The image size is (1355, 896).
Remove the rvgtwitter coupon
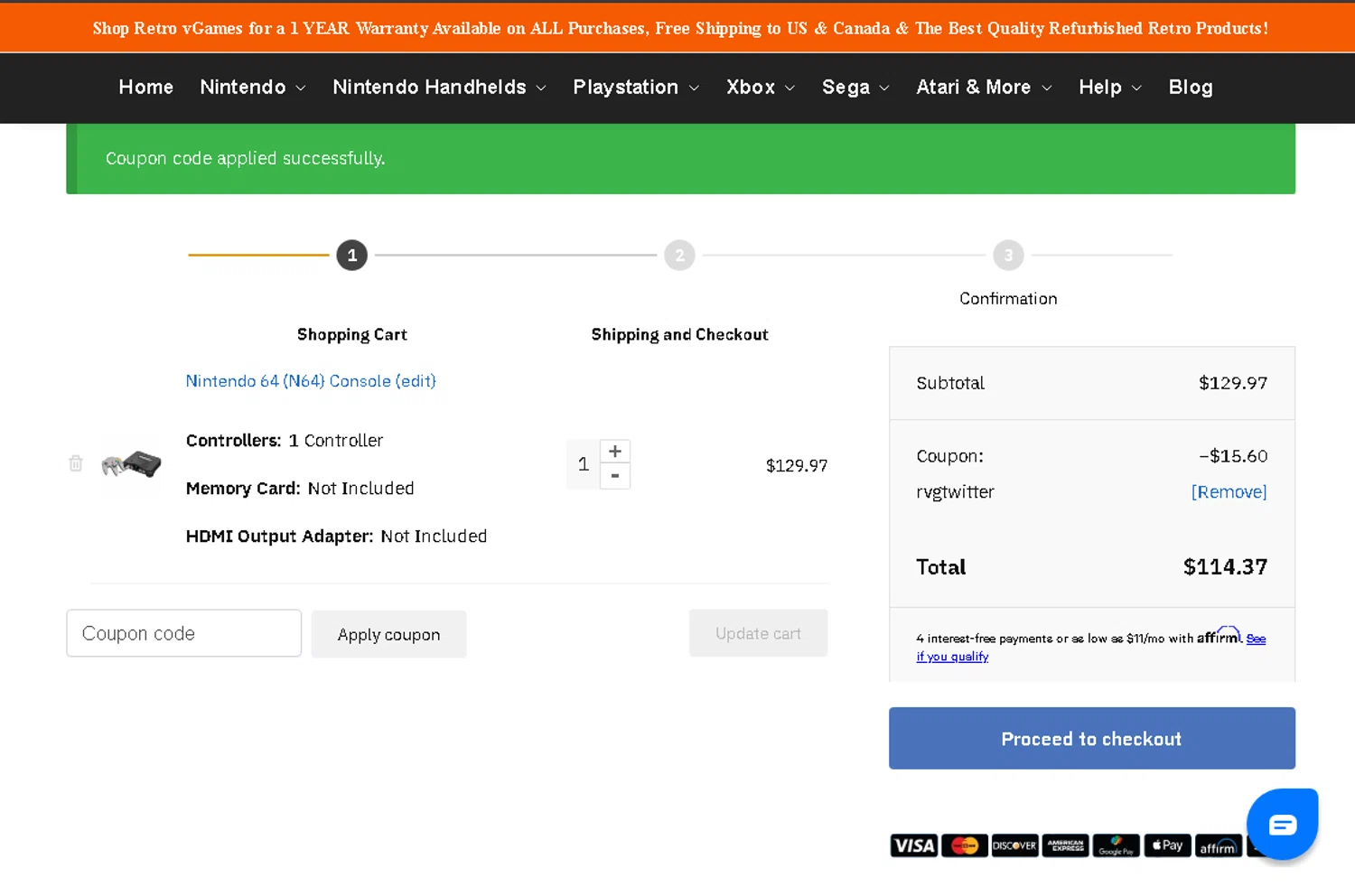click(1229, 492)
